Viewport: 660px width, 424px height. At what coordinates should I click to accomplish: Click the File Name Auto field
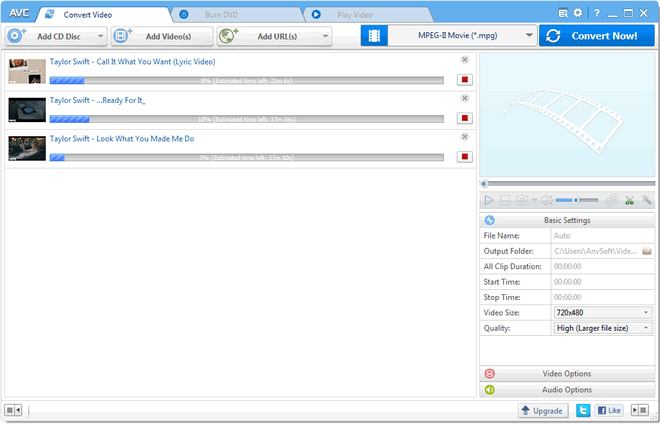click(x=603, y=236)
